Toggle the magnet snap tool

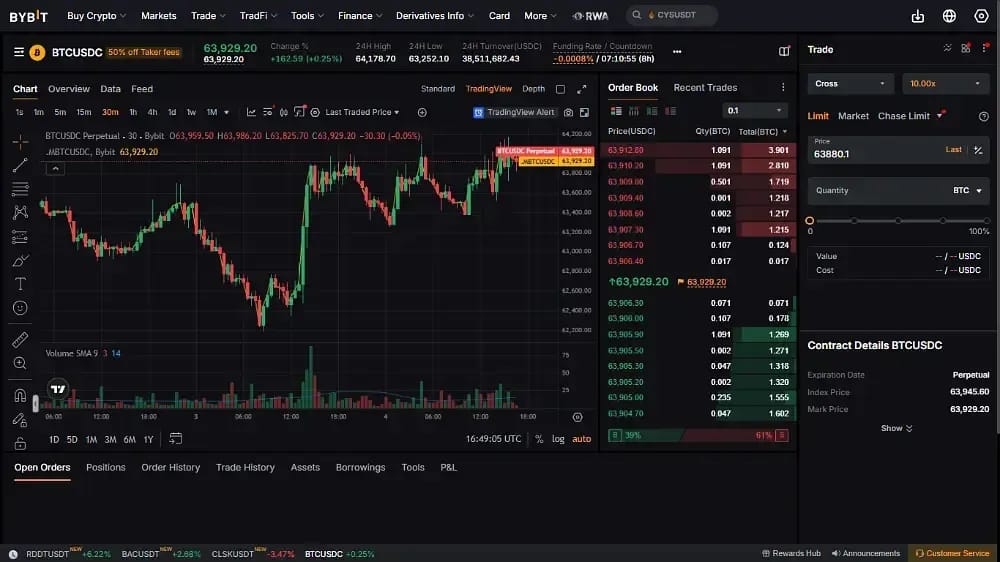(20, 396)
